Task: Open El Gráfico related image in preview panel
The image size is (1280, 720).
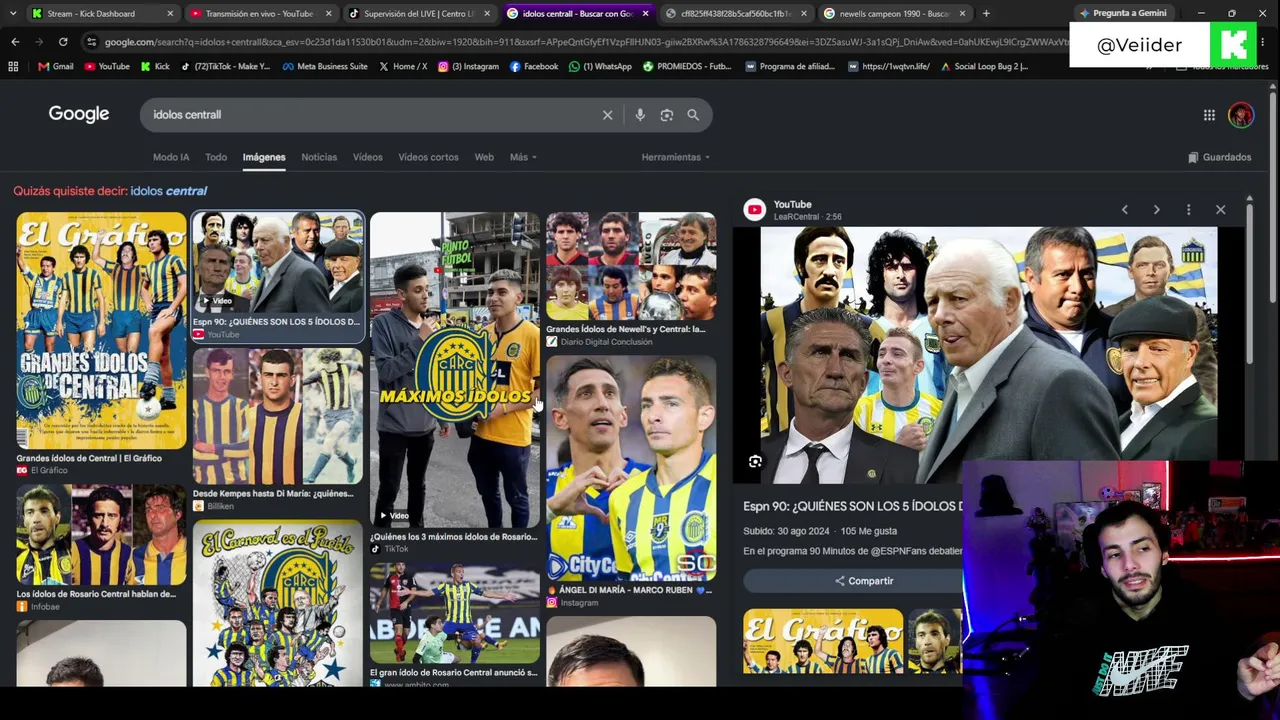Action: [x=823, y=642]
